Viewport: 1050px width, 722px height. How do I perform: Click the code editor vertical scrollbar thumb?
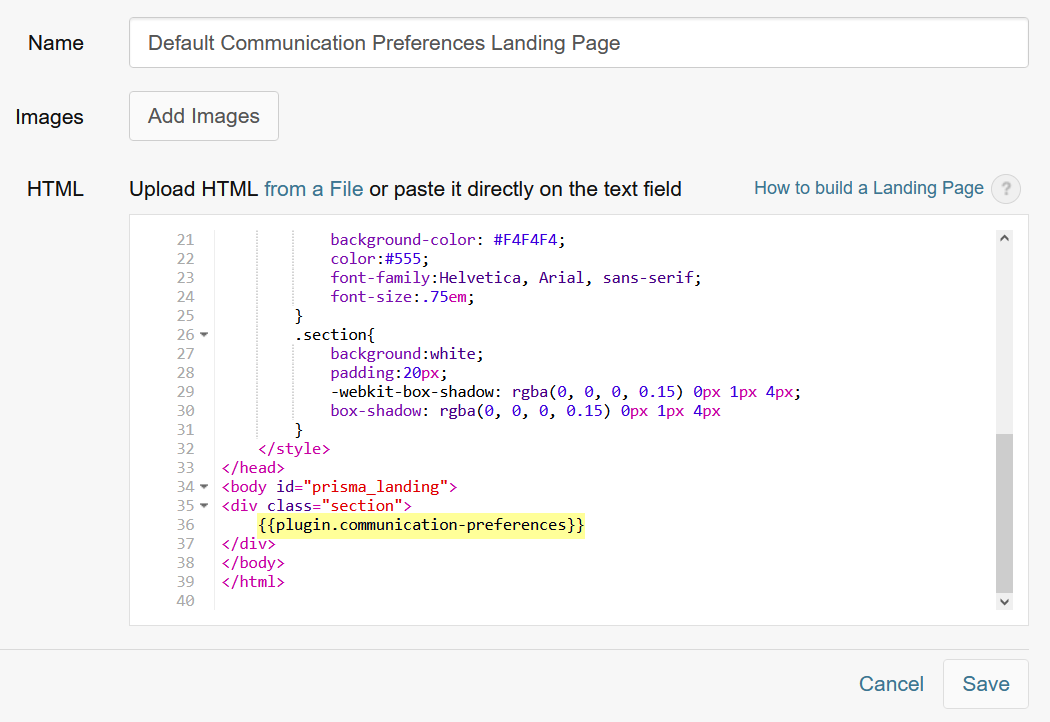pyautogui.click(x=1004, y=514)
